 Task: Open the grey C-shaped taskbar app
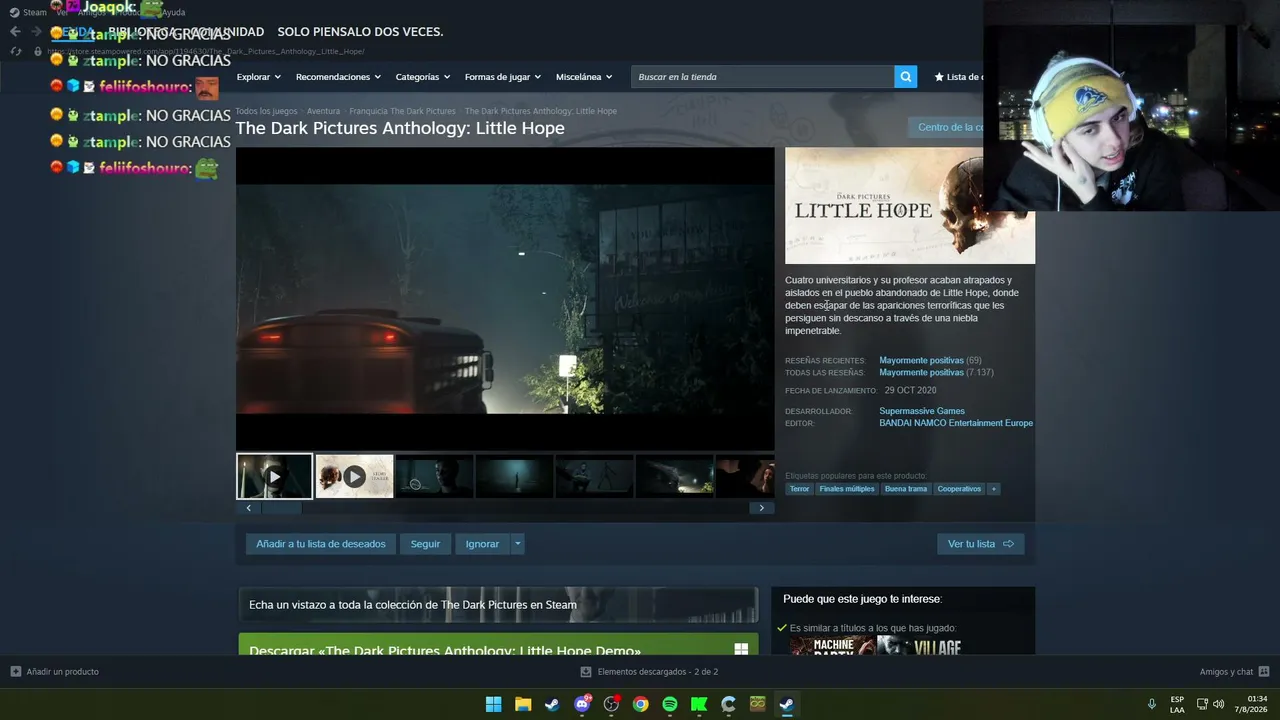tap(729, 704)
